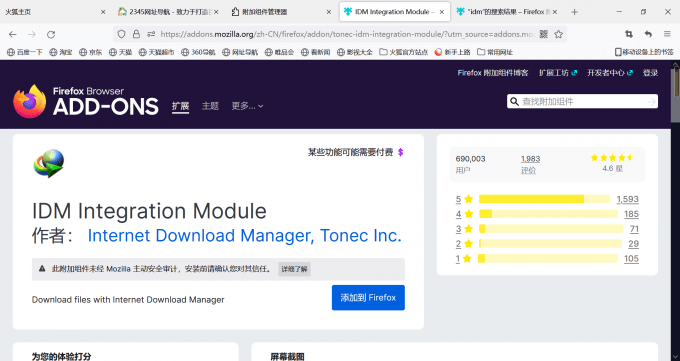This screenshot has height=361, width=680.
Task: Click the 1,593 five-star review count
Action: tap(628, 199)
